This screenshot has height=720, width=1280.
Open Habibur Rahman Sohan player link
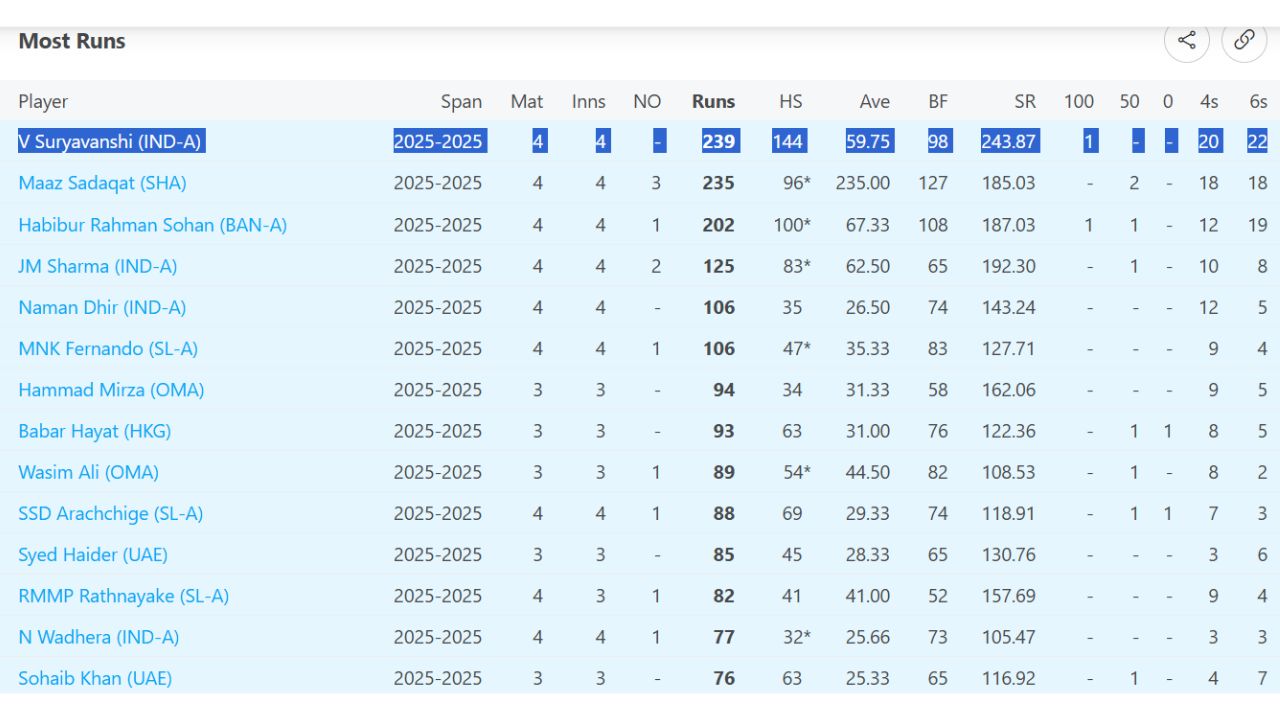tap(152, 225)
